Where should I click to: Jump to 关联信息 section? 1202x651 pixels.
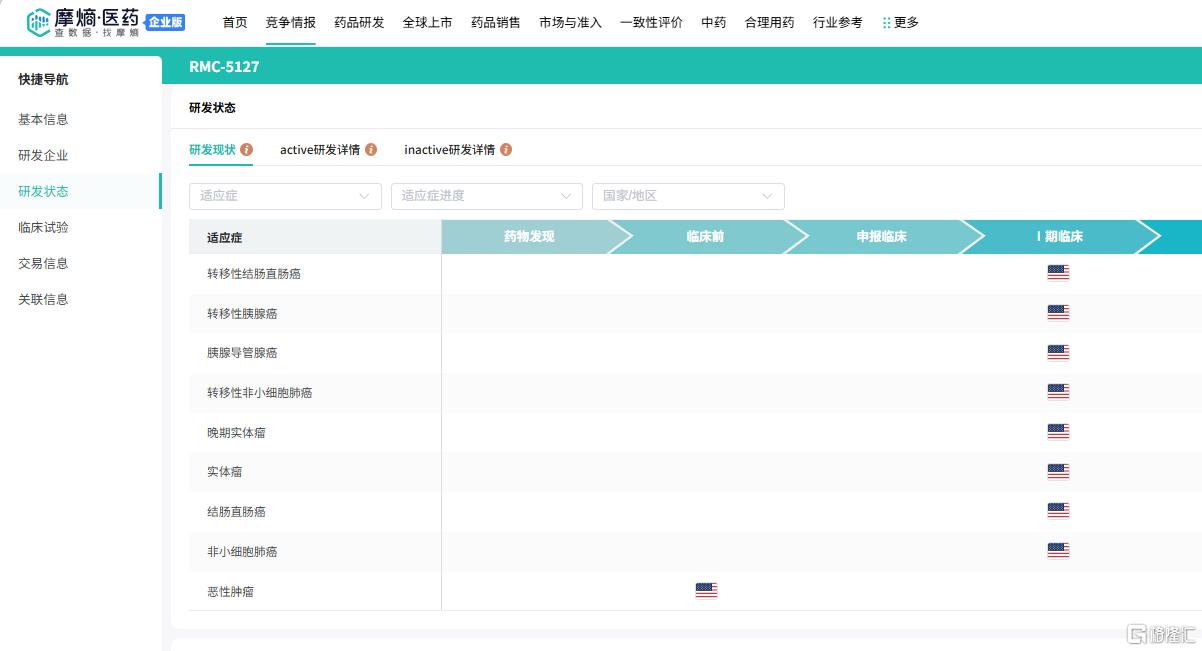tap(43, 300)
